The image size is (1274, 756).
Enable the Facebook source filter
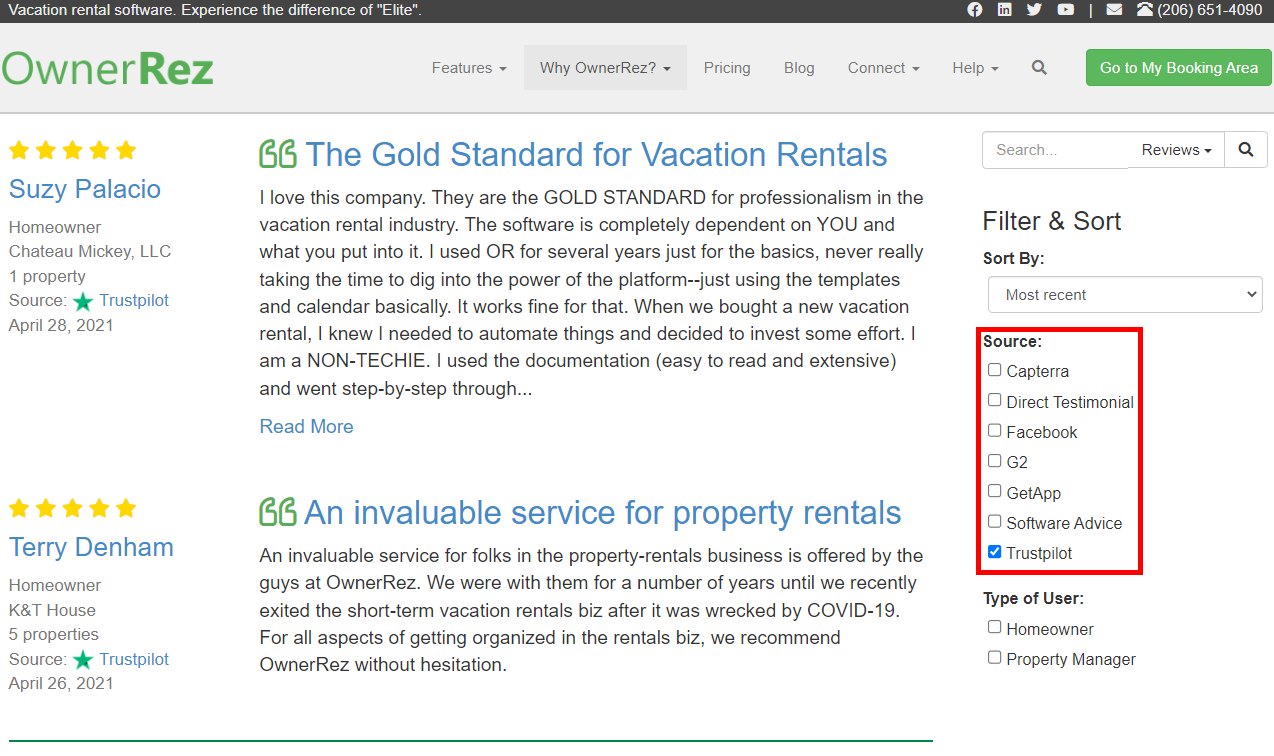click(994, 430)
